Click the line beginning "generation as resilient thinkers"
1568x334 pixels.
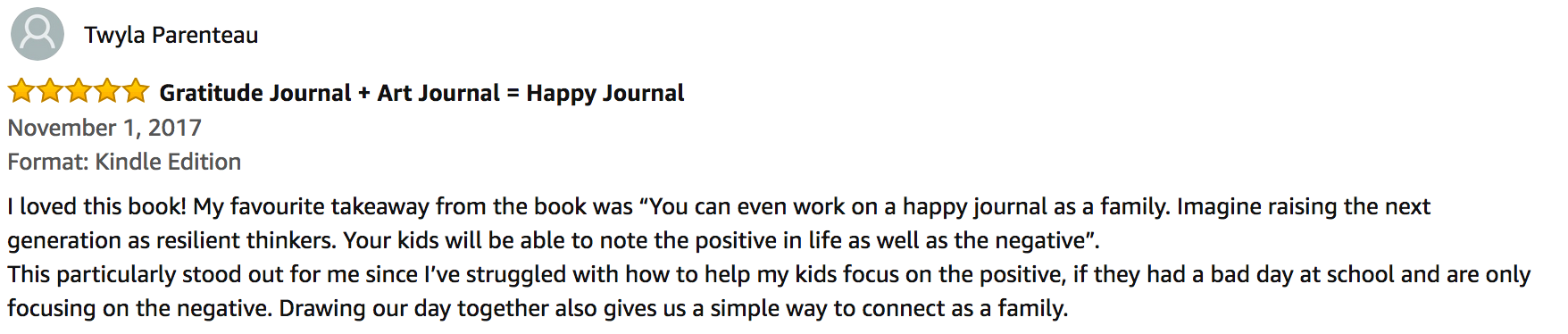click(x=554, y=240)
